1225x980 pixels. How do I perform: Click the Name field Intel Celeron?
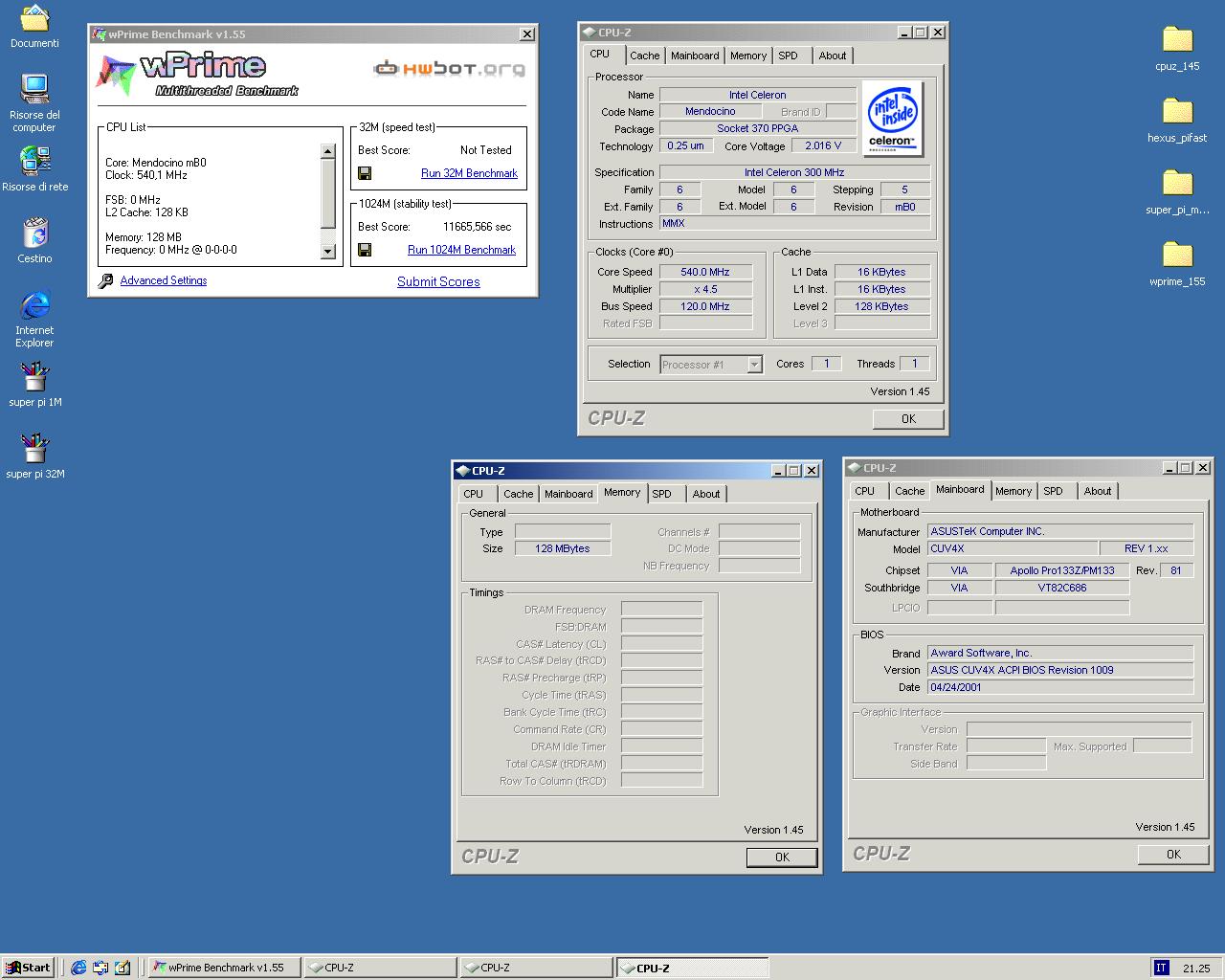coord(757,95)
